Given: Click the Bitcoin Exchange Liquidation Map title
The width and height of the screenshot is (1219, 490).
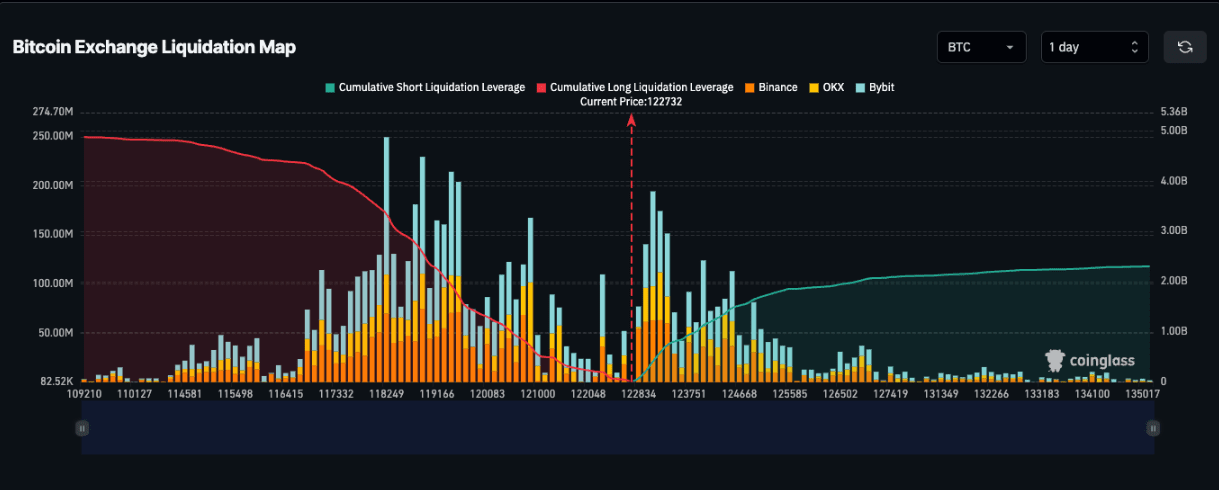Looking at the screenshot, I should (x=154, y=47).
